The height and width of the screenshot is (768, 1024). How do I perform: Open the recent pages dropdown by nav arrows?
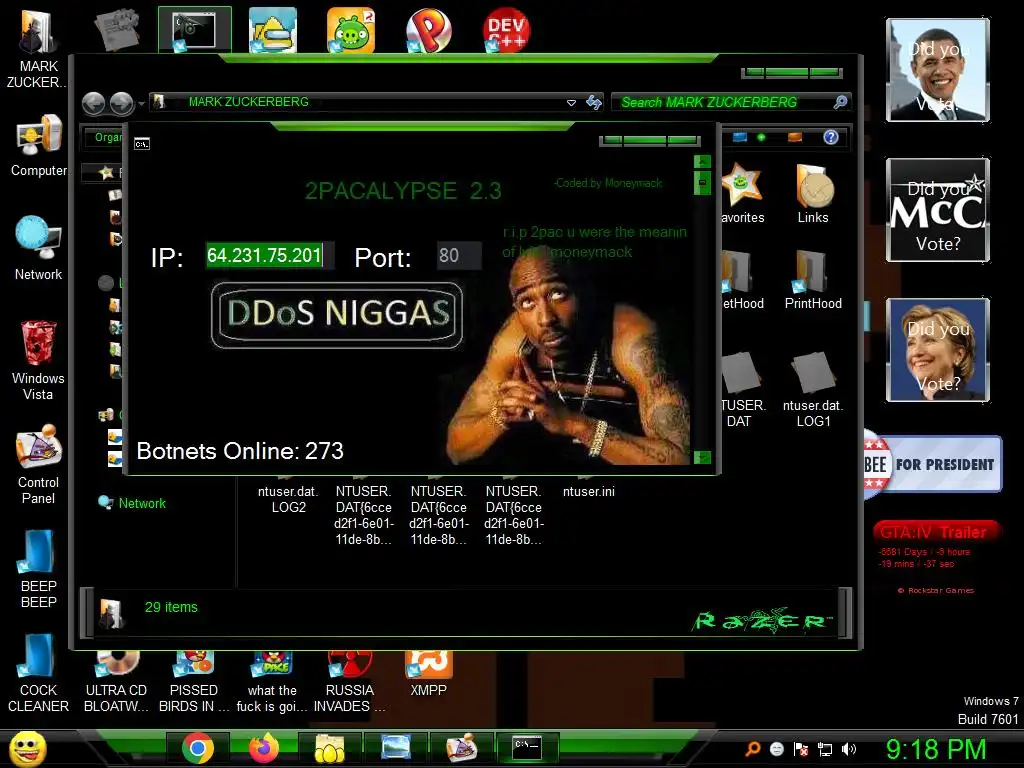pos(141,104)
